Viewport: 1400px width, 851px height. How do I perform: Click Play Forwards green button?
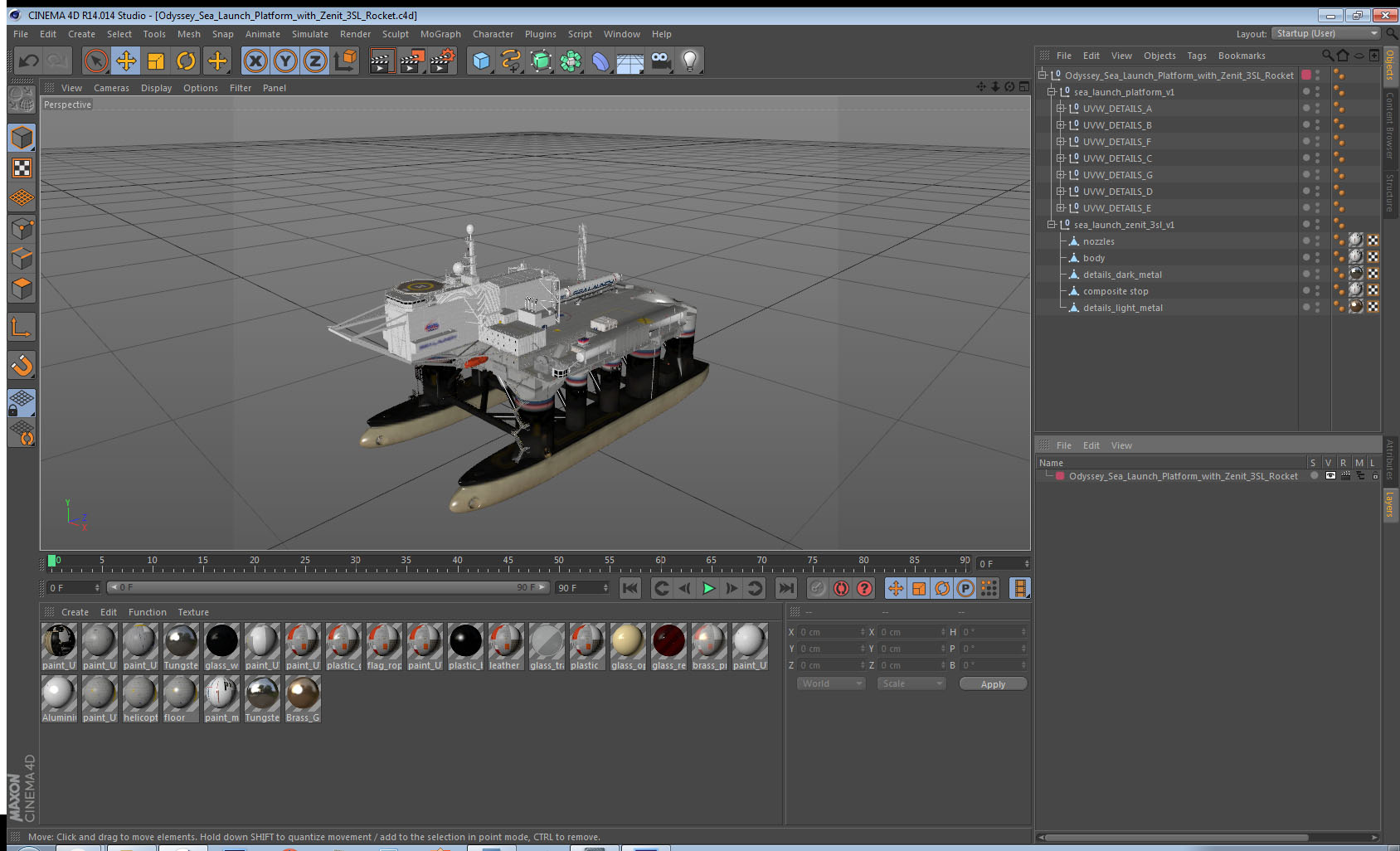[708, 588]
